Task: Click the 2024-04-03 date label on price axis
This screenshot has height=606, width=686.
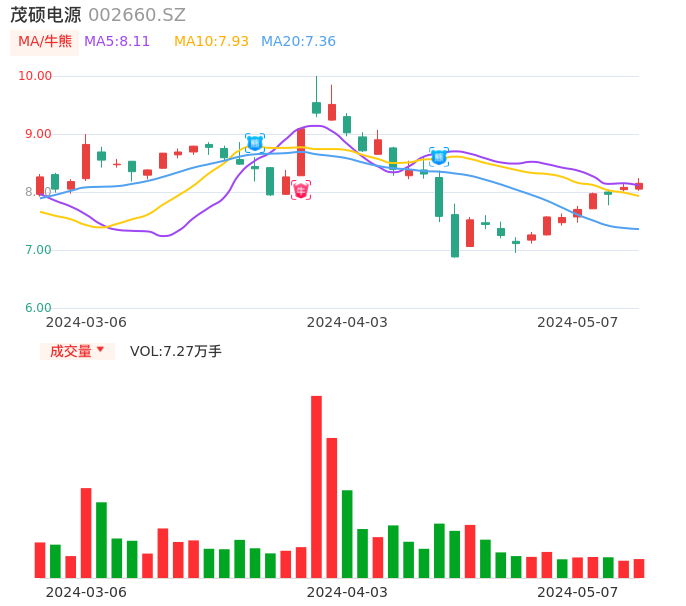Action: (x=347, y=322)
